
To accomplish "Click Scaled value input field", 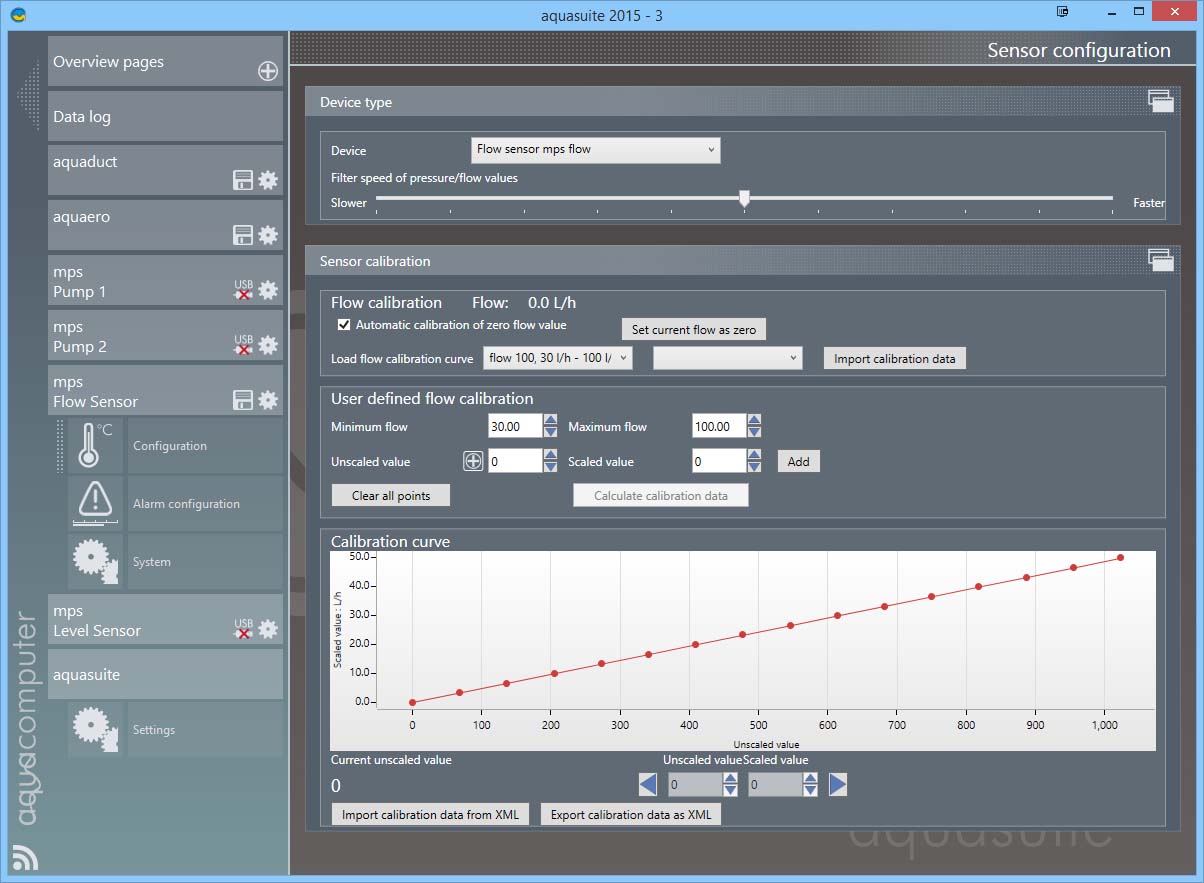I will point(719,460).
